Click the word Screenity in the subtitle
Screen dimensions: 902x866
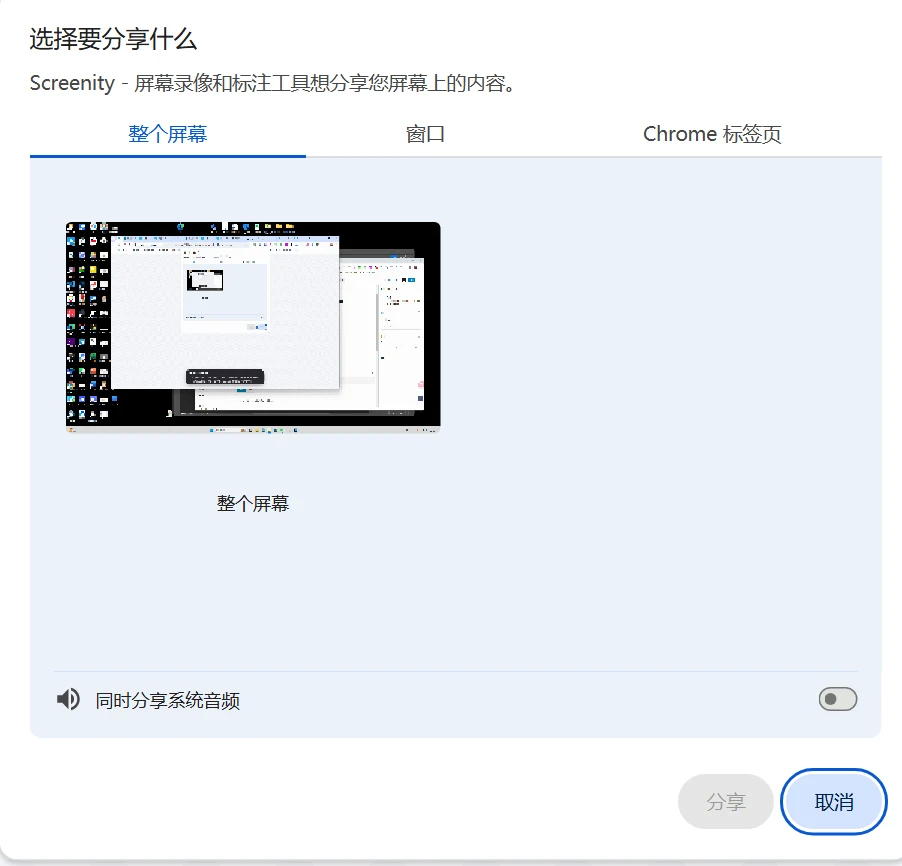click(72, 83)
